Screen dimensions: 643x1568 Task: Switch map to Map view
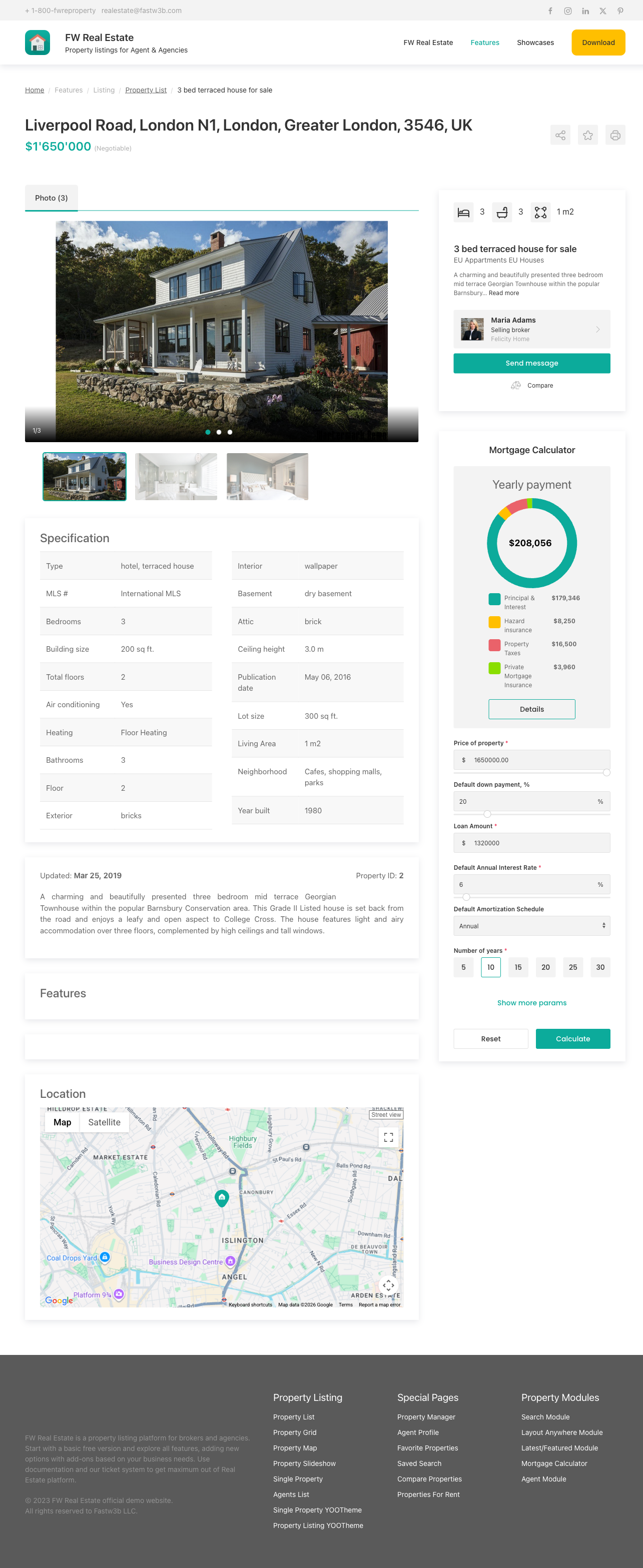[x=62, y=1122]
